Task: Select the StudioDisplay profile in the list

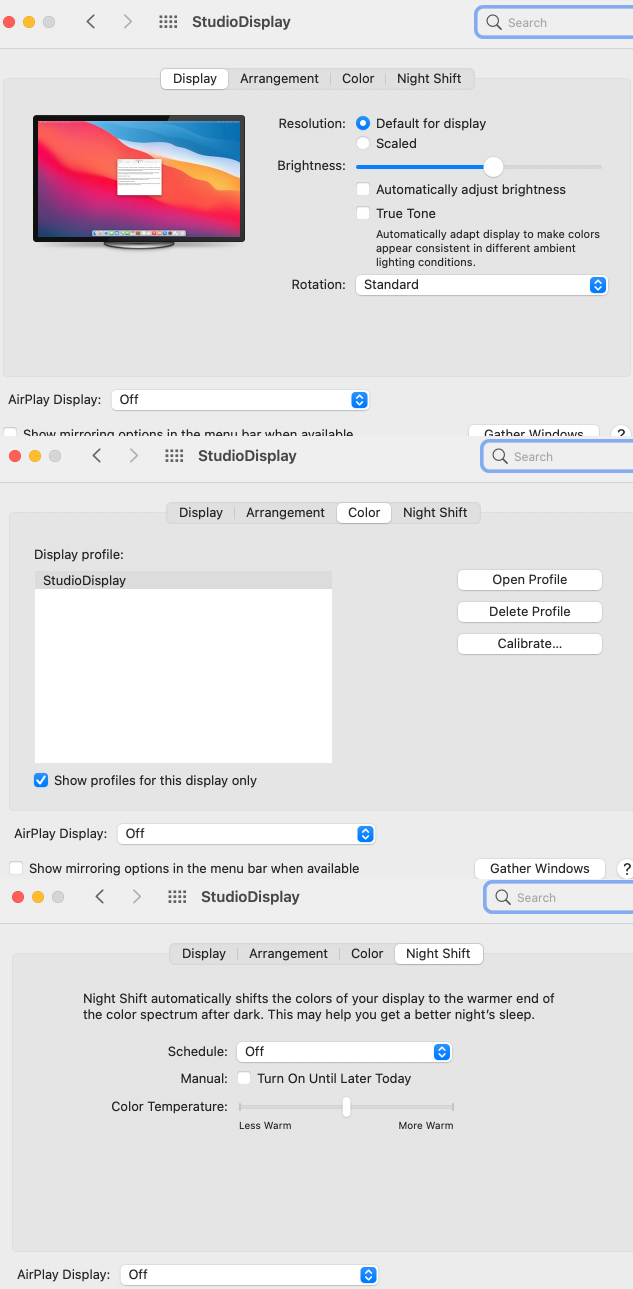Action: (x=183, y=580)
